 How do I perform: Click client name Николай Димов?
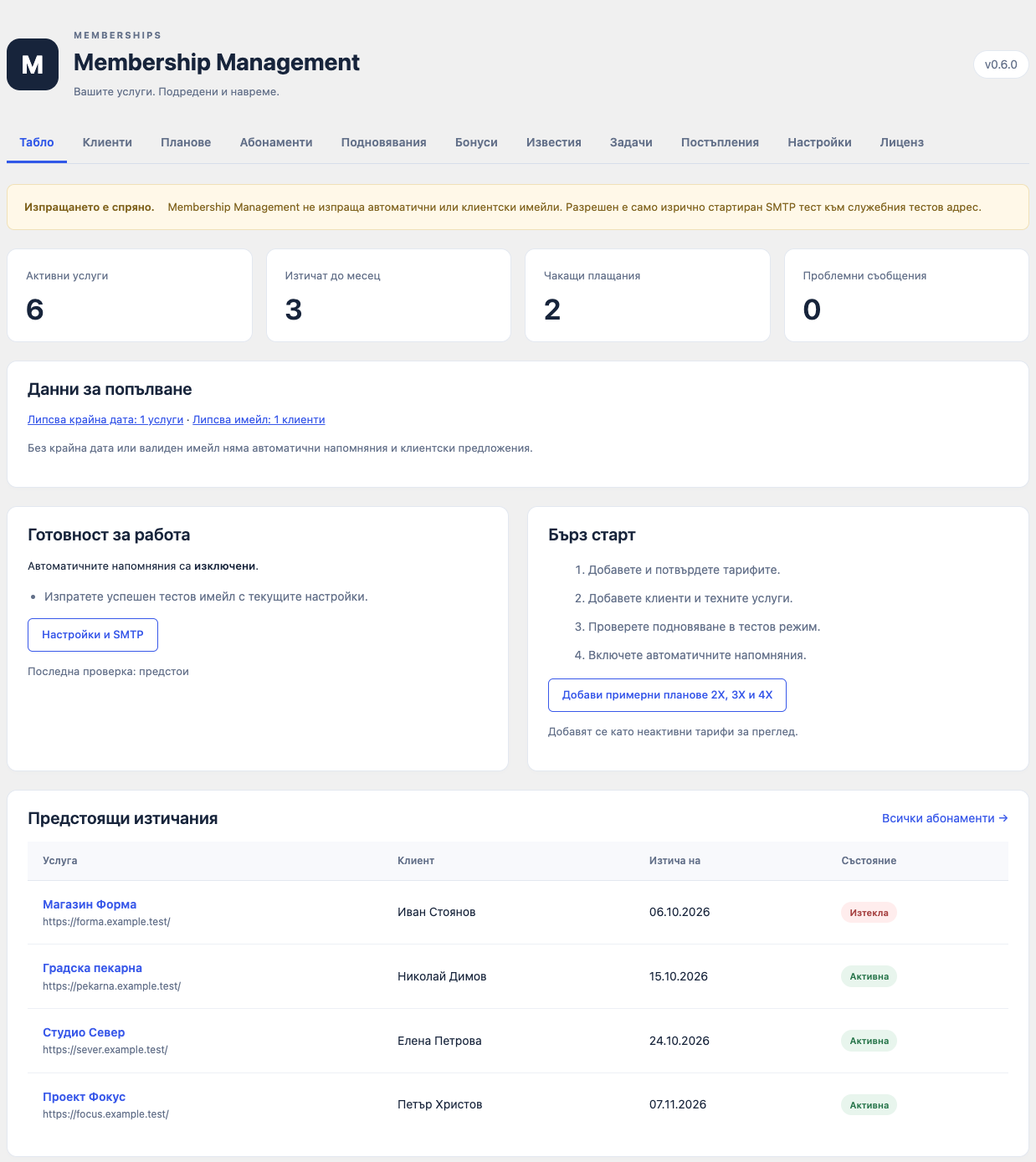[x=442, y=976]
